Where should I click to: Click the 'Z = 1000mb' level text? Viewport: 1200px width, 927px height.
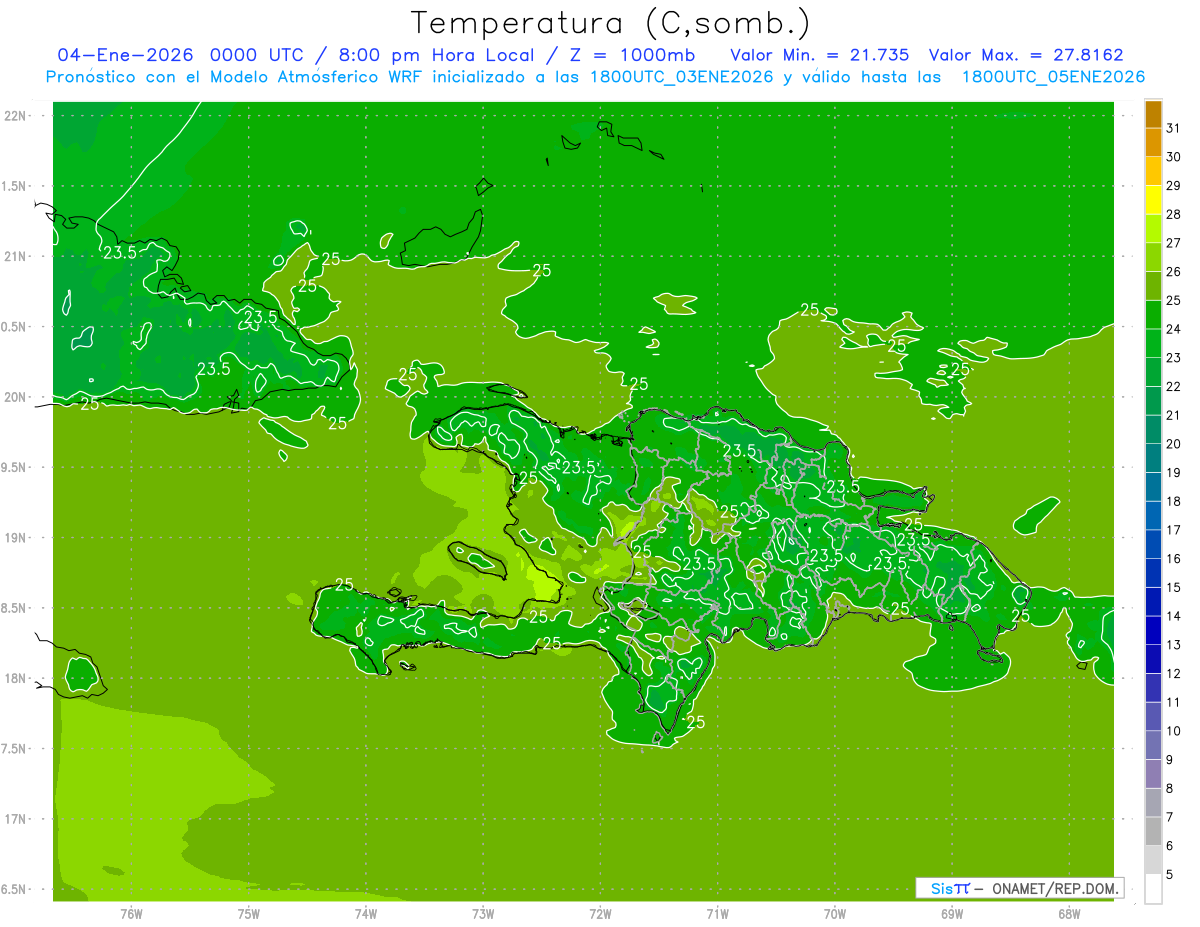click(x=632, y=55)
